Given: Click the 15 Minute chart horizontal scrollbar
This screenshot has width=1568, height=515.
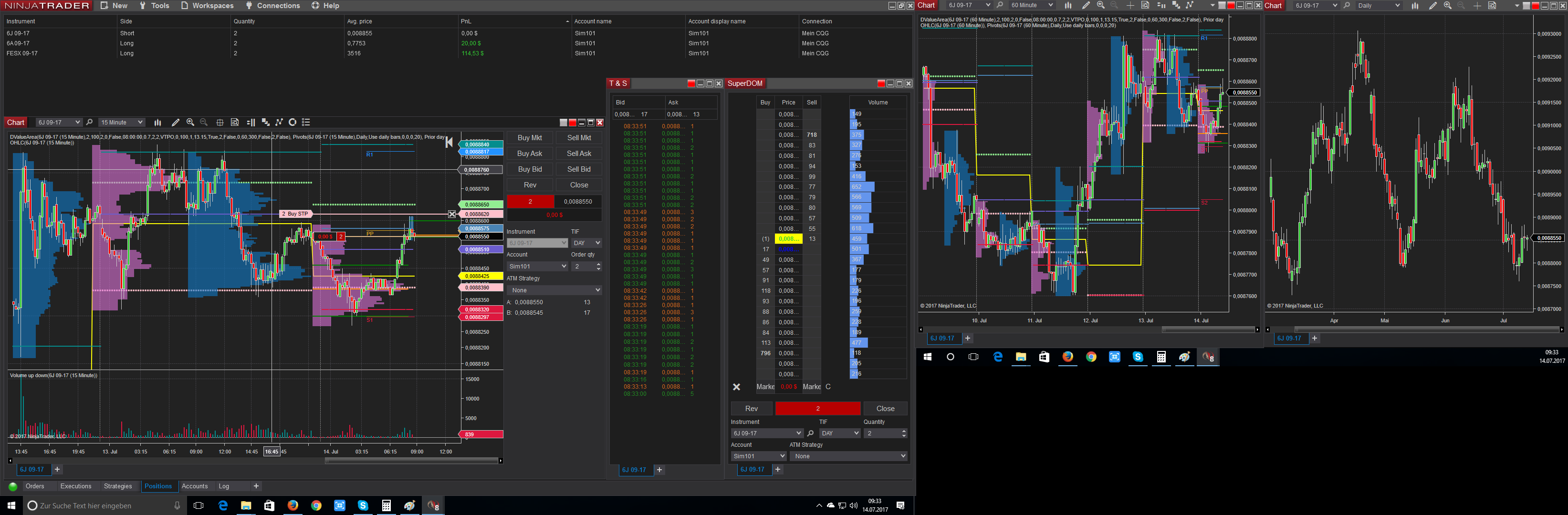Looking at the screenshot, I should 412,461.
